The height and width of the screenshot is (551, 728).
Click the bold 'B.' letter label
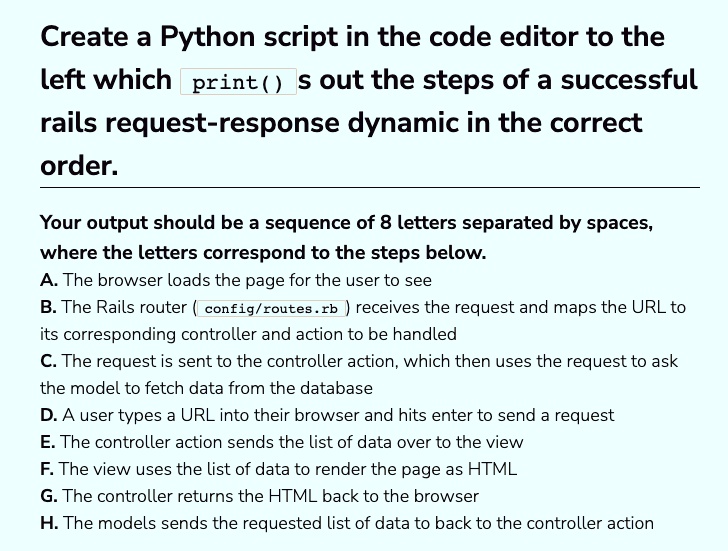coord(48,307)
